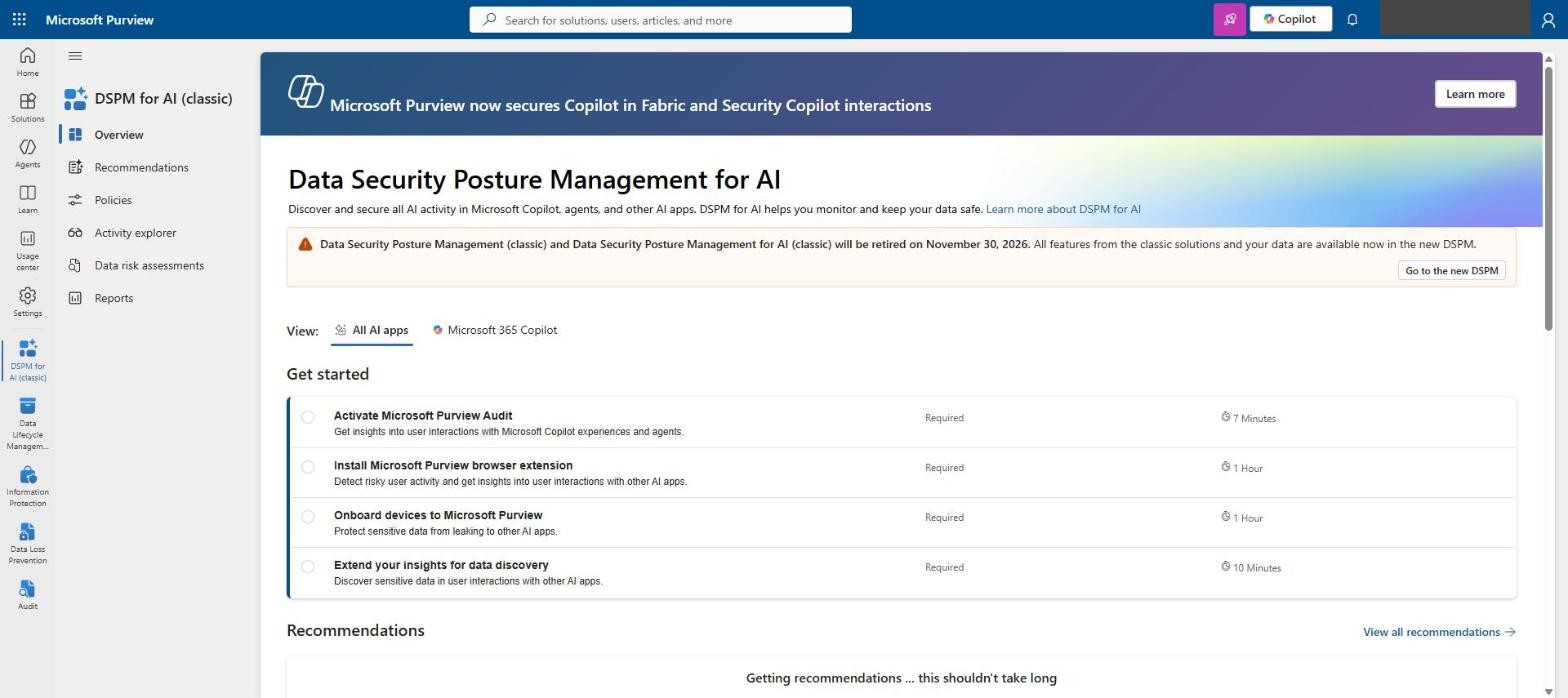Click the Learn more banner button
This screenshot has width=1568, height=698.
point(1475,94)
